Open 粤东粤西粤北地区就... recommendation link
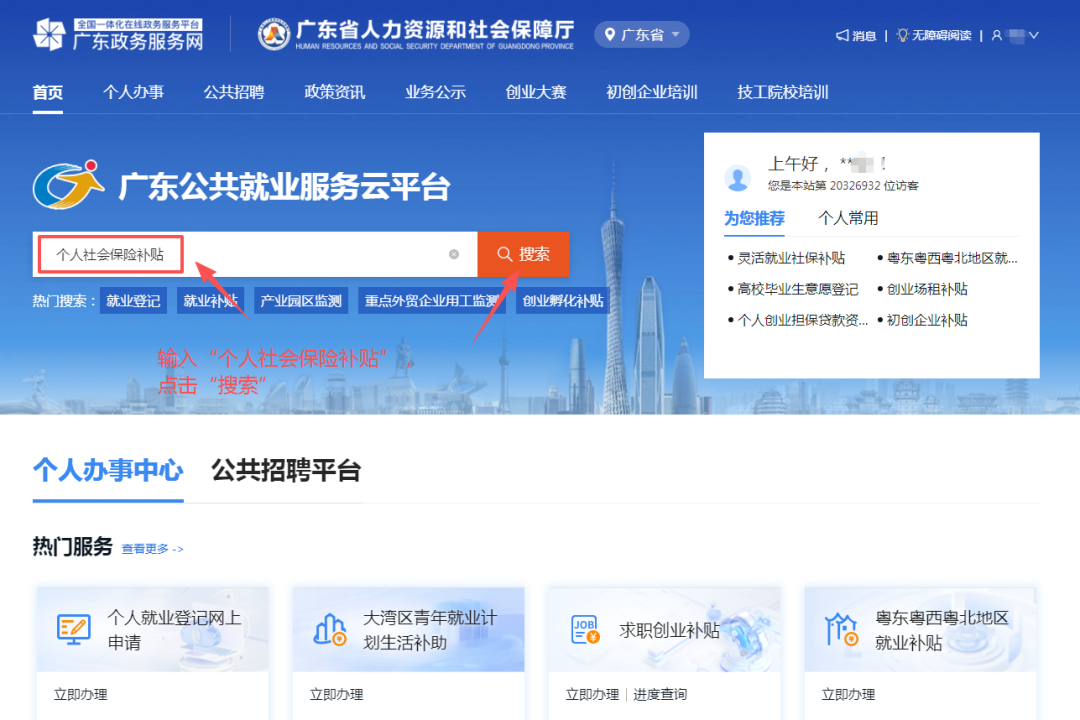 click(x=952, y=258)
